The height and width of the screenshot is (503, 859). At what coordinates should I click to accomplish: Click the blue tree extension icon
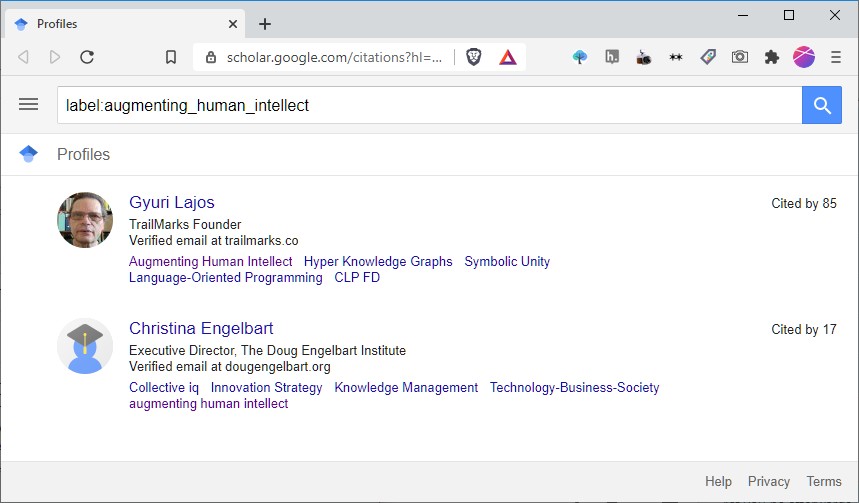coord(580,57)
